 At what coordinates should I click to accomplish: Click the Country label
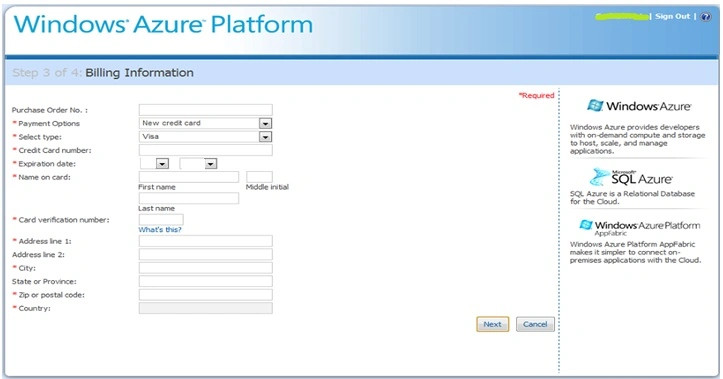[35, 308]
